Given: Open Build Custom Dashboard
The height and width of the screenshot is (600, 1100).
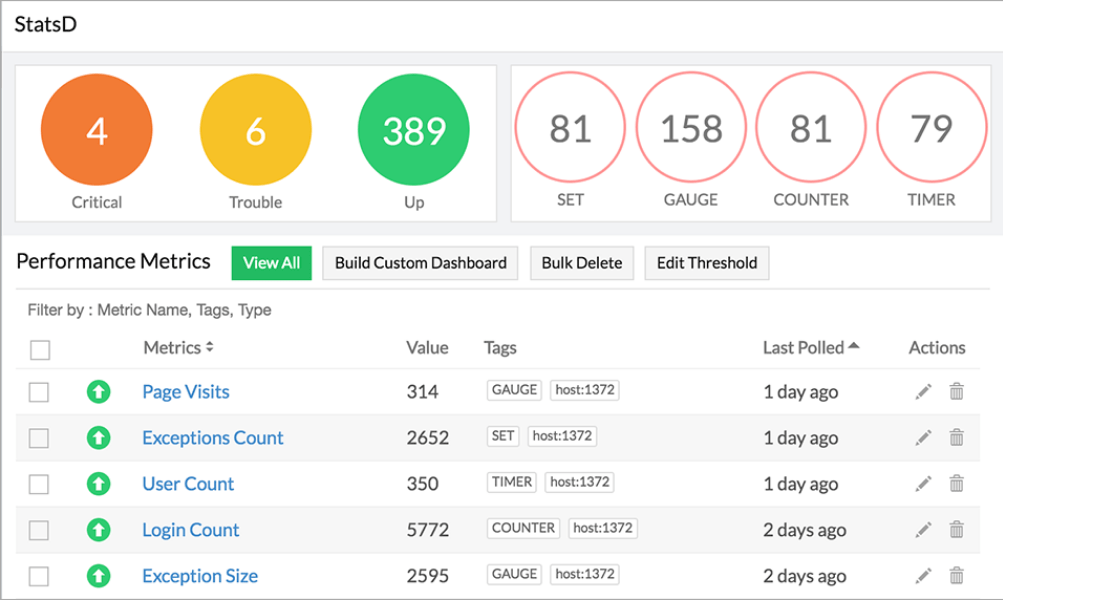Looking at the screenshot, I should click(x=420, y=263).
